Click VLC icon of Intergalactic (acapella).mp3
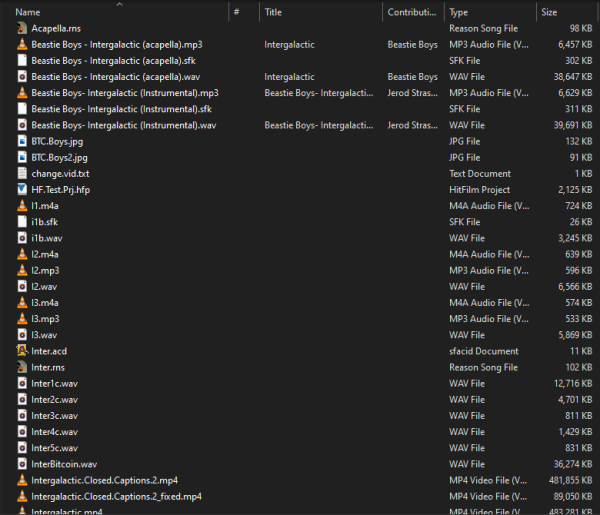This screenshot has width=600, height=515. (x=22, y=44)
